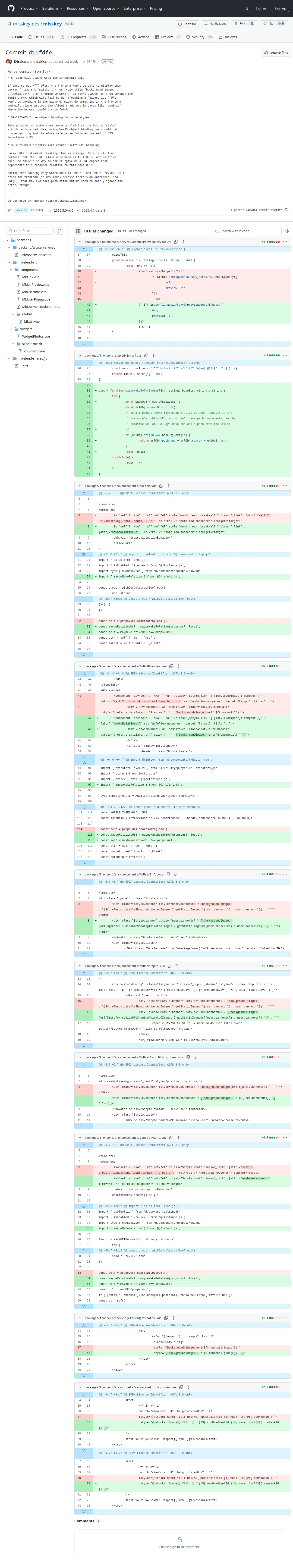Collapse the MkLink.vue diff section

pos(80,486)
